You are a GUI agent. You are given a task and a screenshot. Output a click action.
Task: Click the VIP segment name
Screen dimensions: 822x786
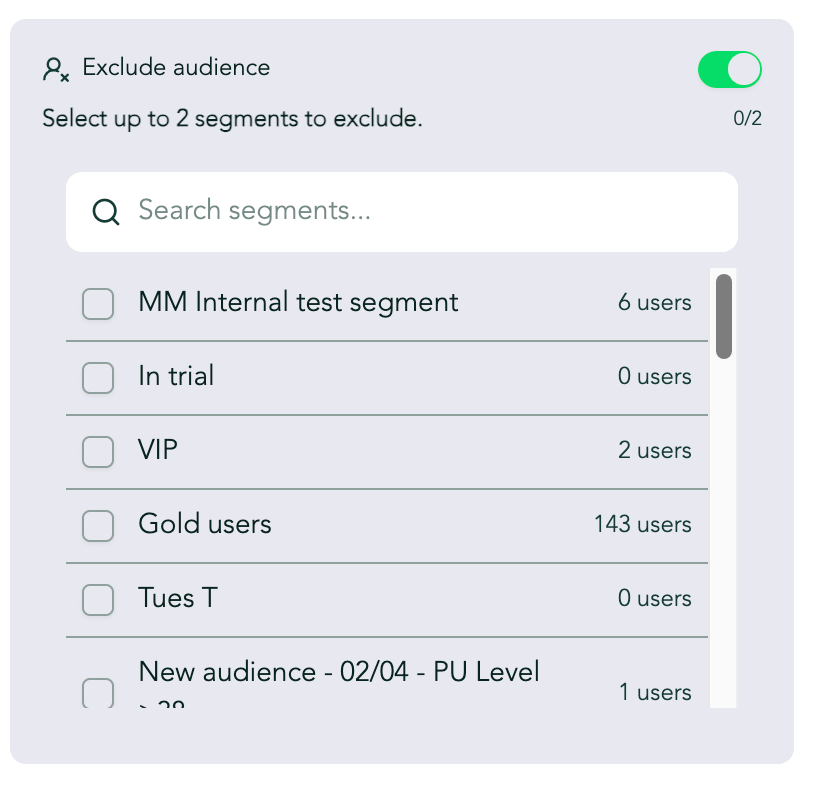point(158,450)
